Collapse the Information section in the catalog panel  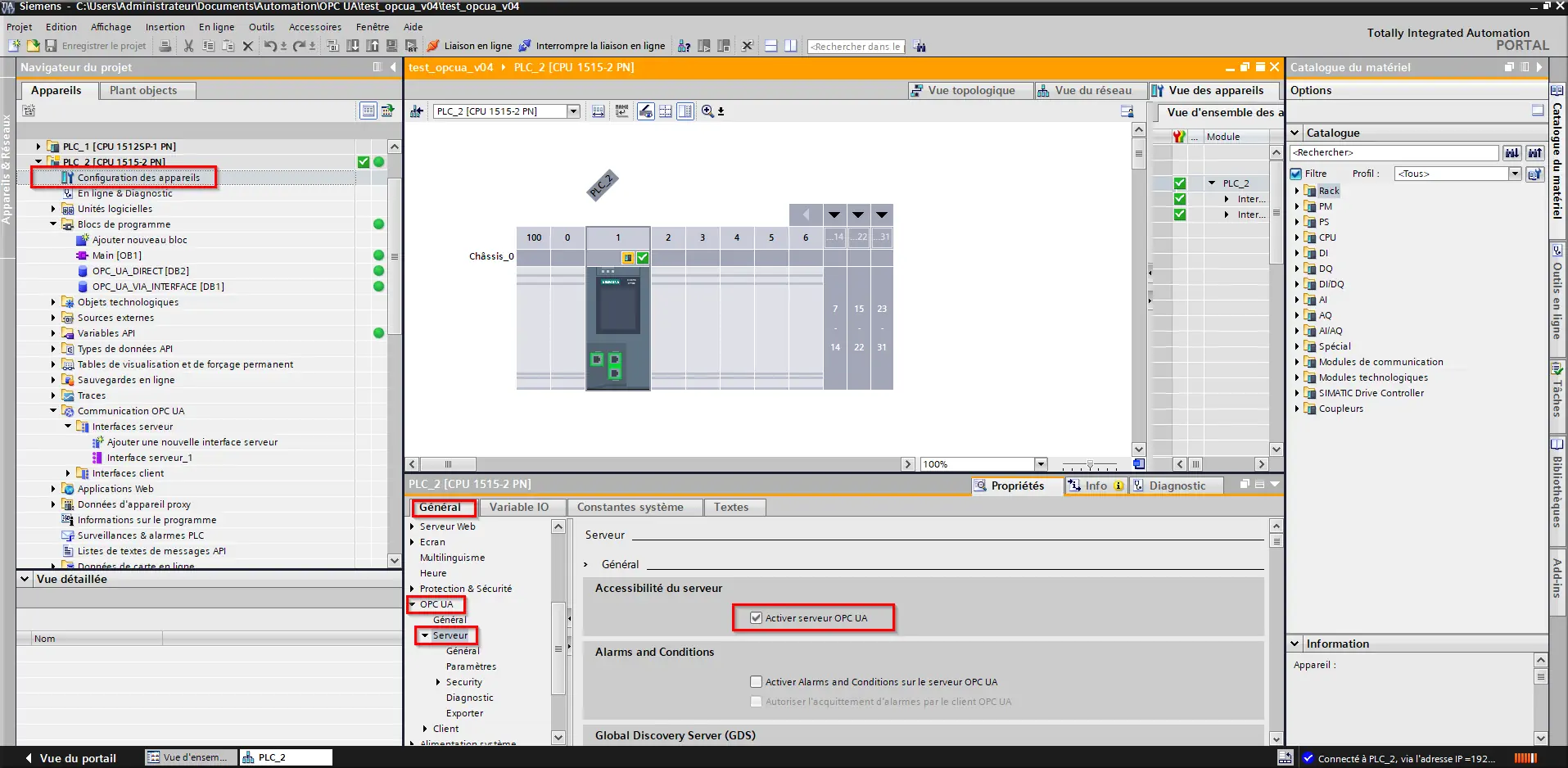pyautogui.click(x=1295, y=644)
